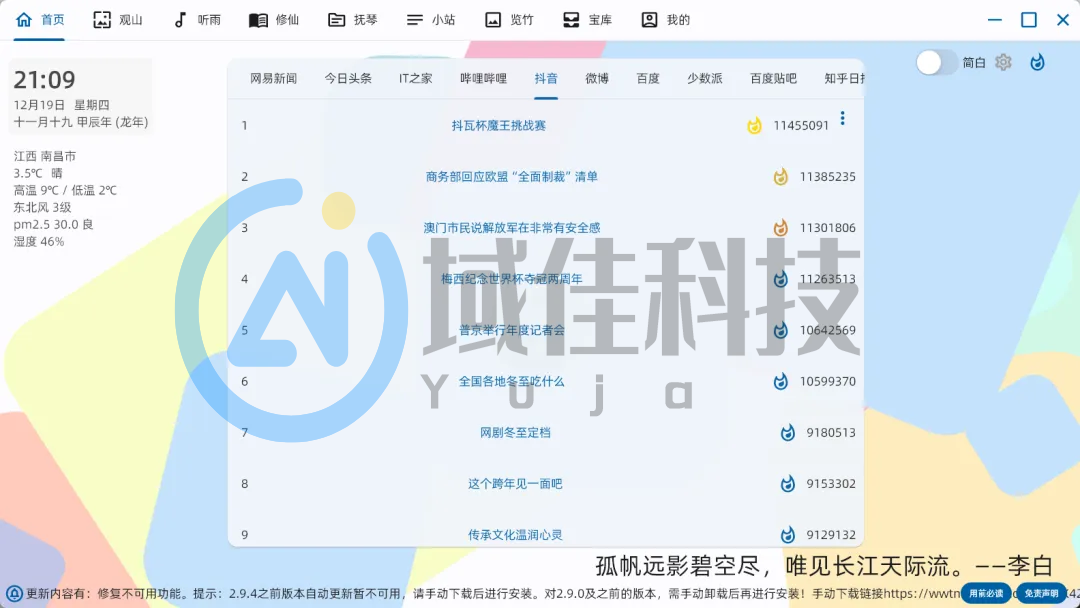The image size is (1080, 608).
Task: Click the flame icon beside 10599370
Action: [780, 381]
